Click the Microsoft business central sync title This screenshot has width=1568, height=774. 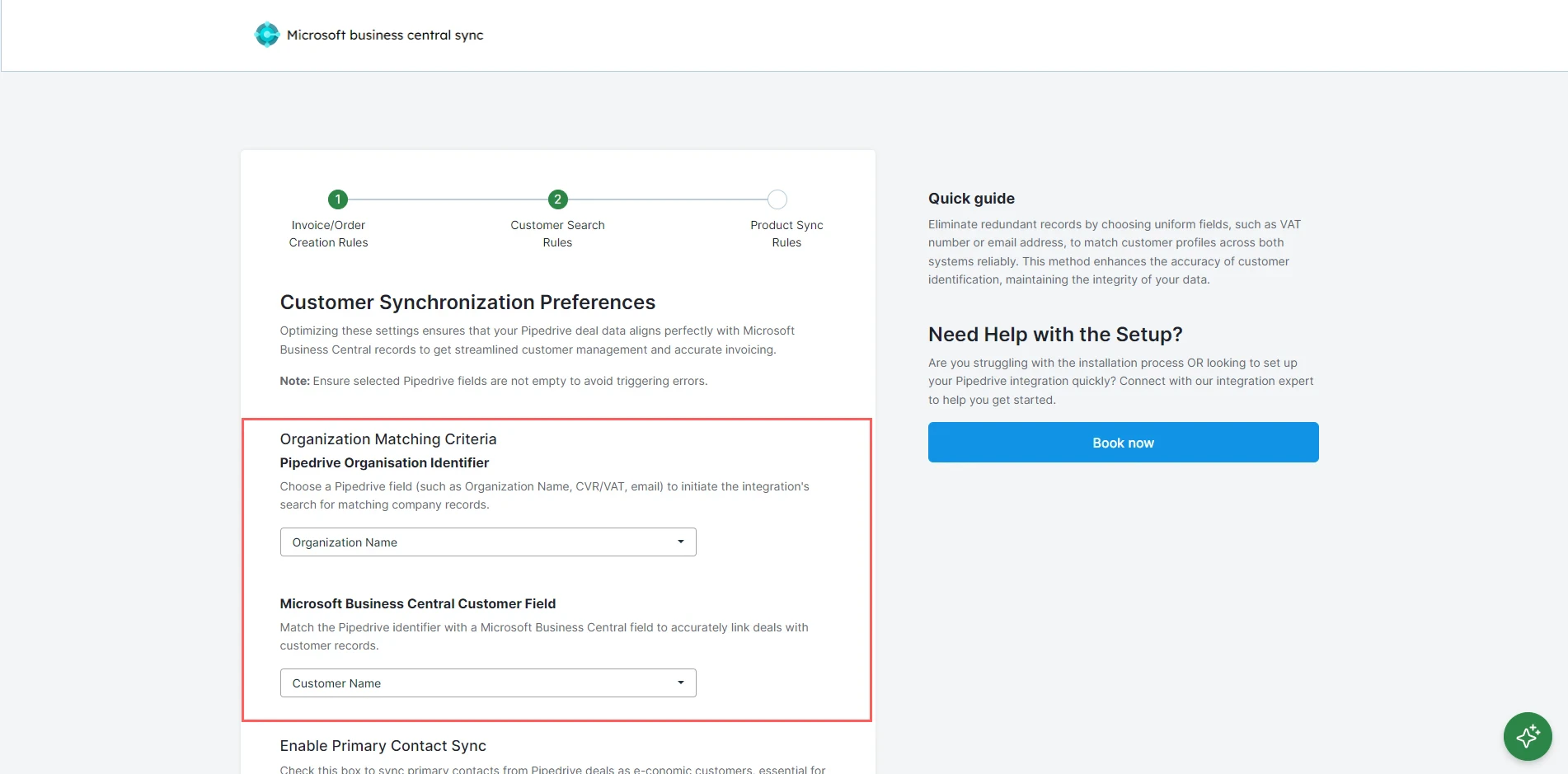click(385, 35)
